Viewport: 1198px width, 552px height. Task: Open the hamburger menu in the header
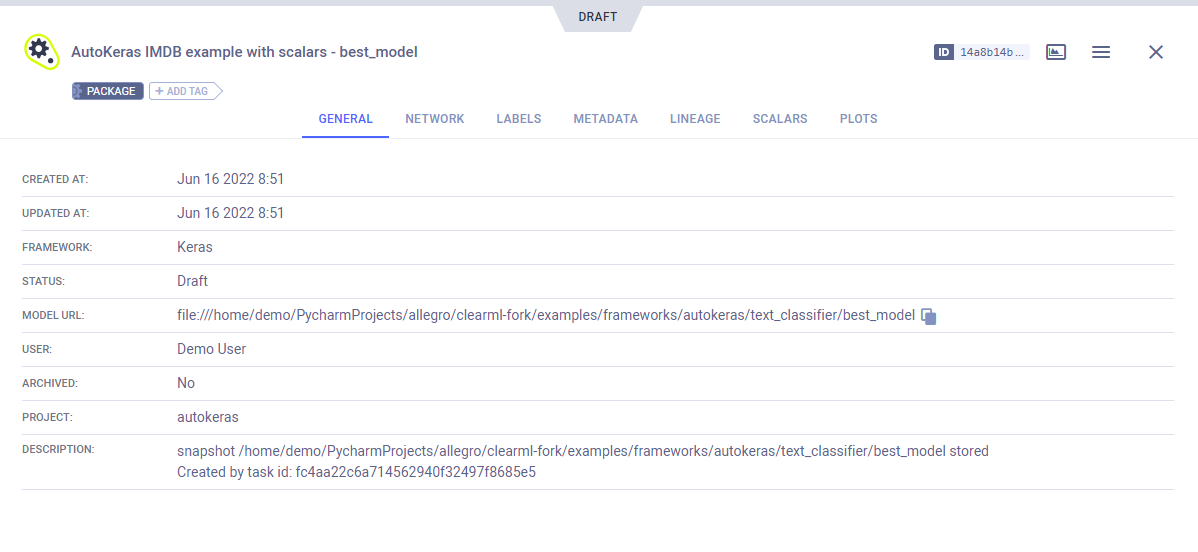pyautogui.click(x=1101, y=52)
